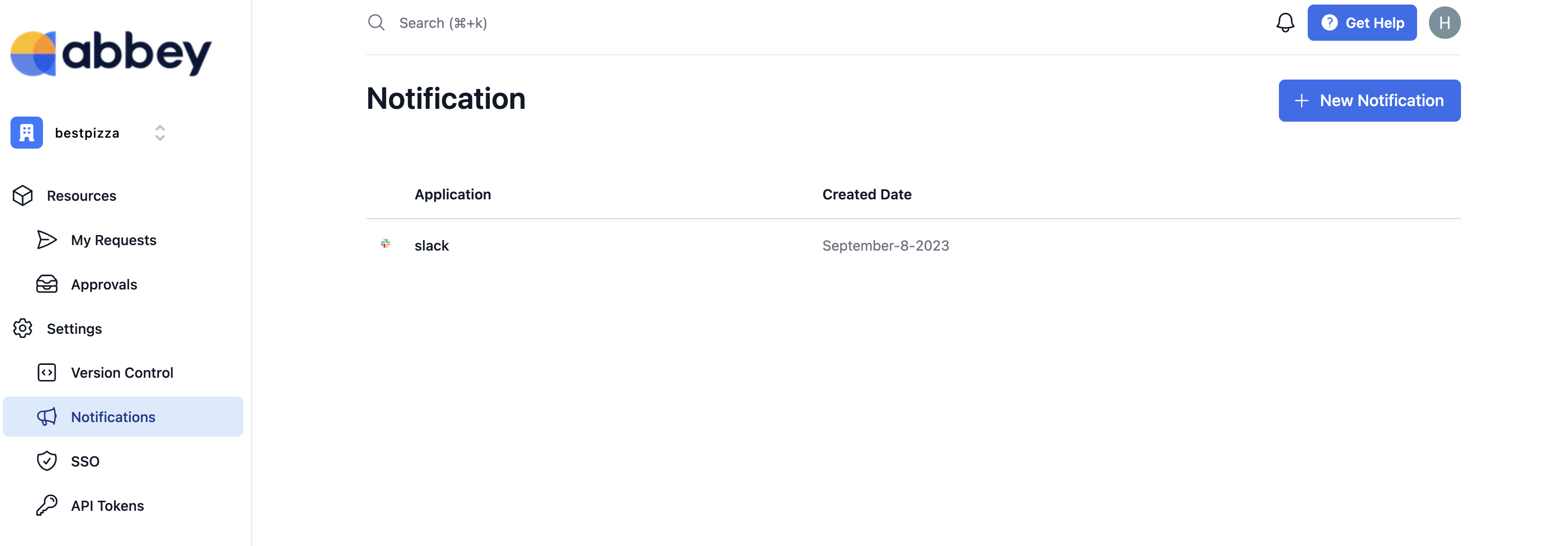Click the API Tokens key icon
The image size is (1568, 546).
pos(47,505)
